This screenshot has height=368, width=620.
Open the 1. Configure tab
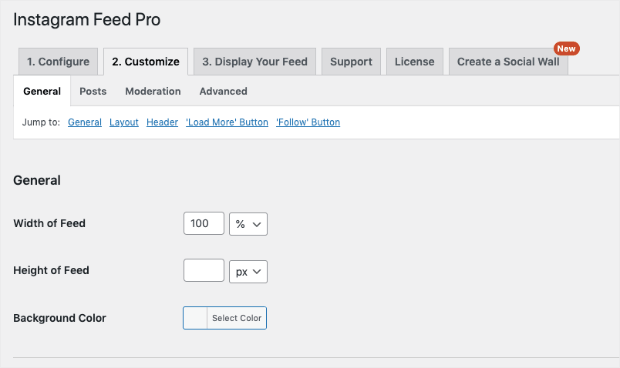coord(58,62)
